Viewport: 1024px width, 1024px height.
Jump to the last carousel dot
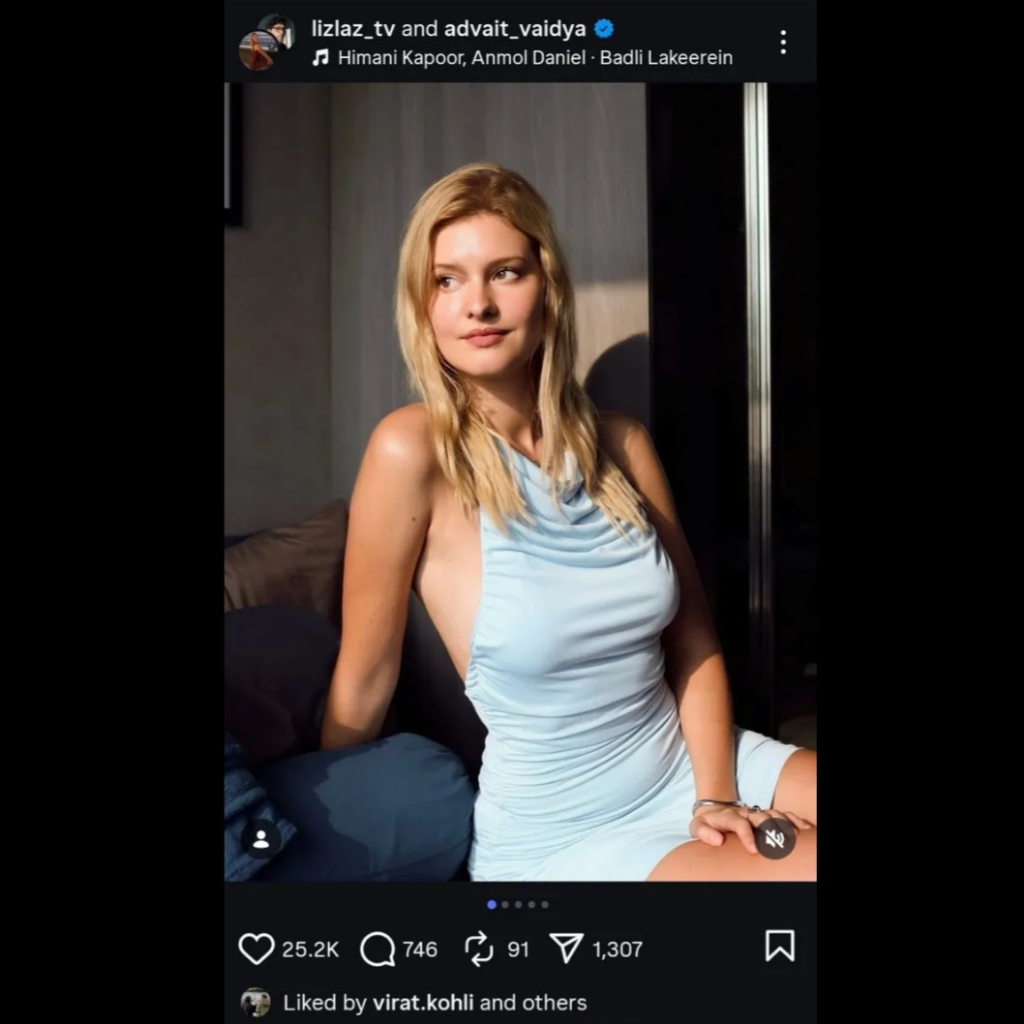[545, 904]
